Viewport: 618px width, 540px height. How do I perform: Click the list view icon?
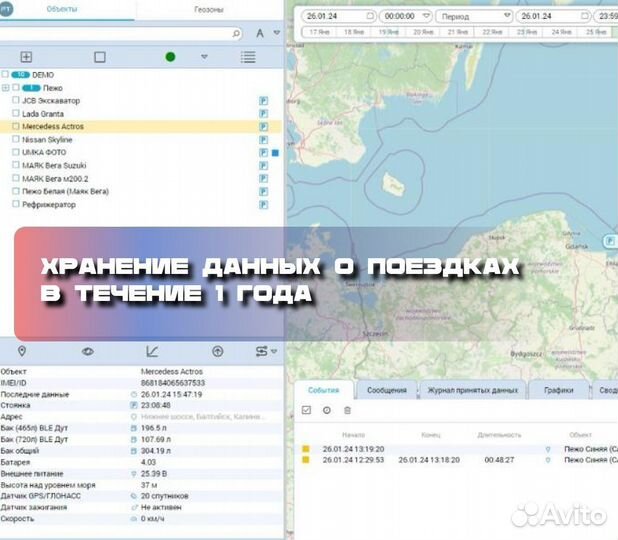(x=248, y=57)
